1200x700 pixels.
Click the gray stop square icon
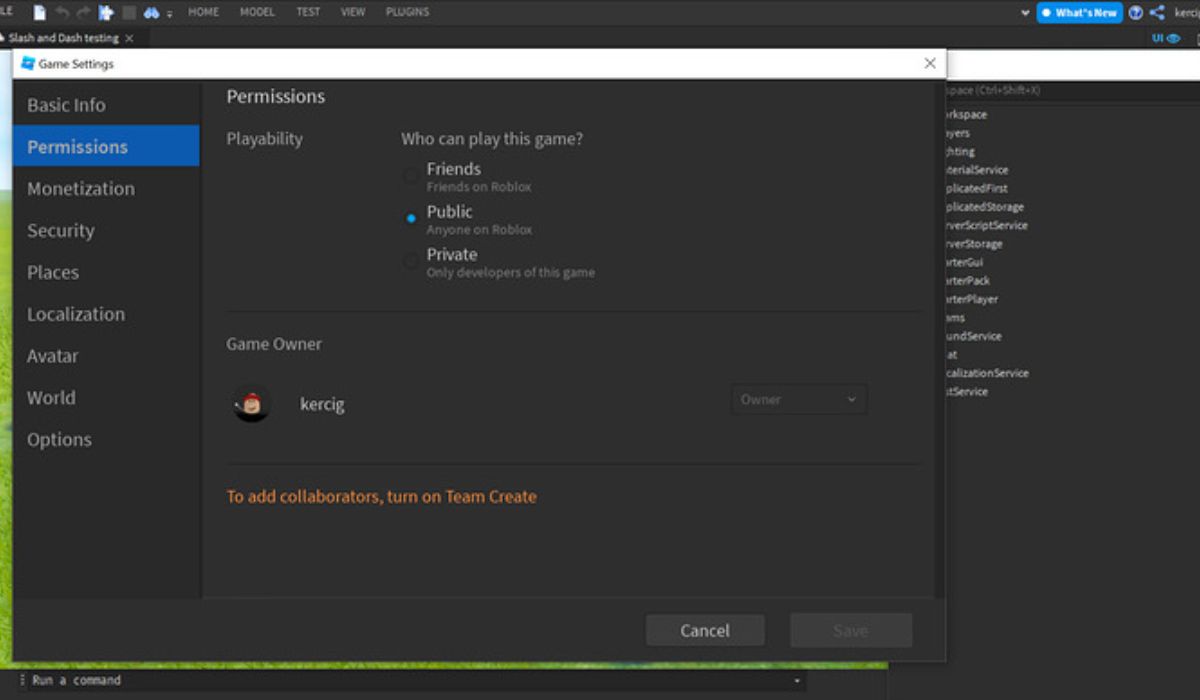tap(129, 13)
